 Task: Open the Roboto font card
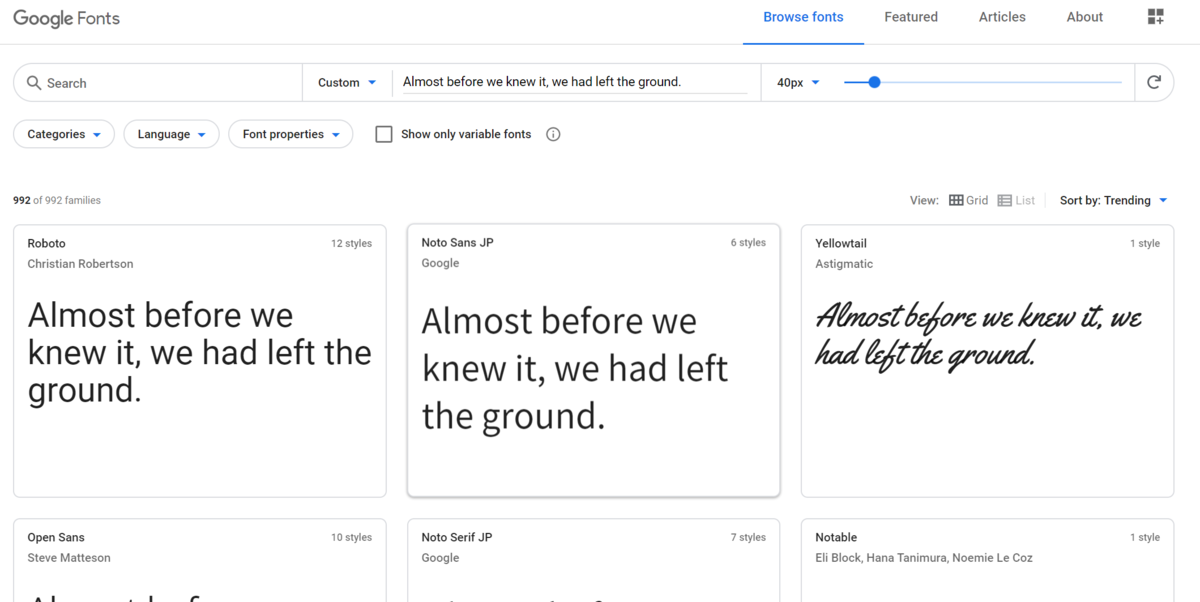tap(200, 361)
